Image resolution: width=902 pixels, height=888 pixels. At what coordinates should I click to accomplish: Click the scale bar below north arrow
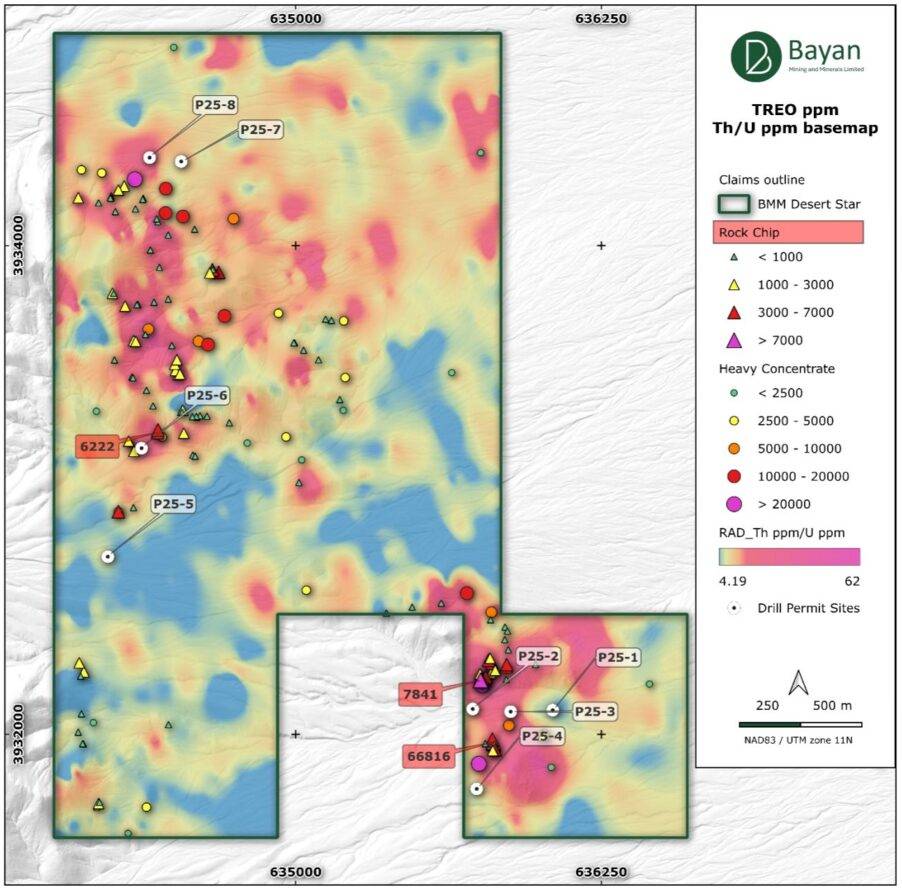[800, 723]
